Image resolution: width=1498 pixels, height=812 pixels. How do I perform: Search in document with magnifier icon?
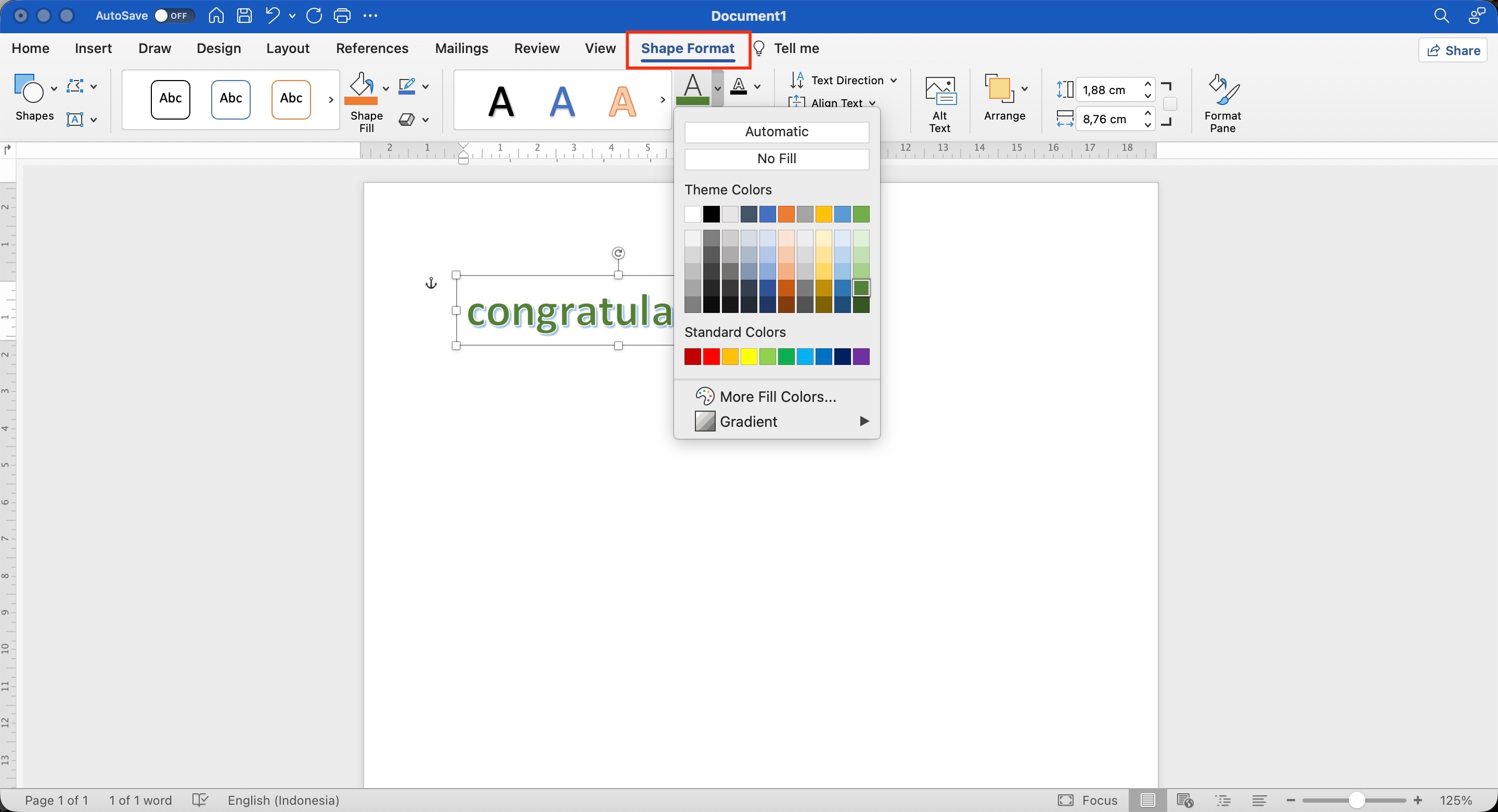tap(1441, 16)
